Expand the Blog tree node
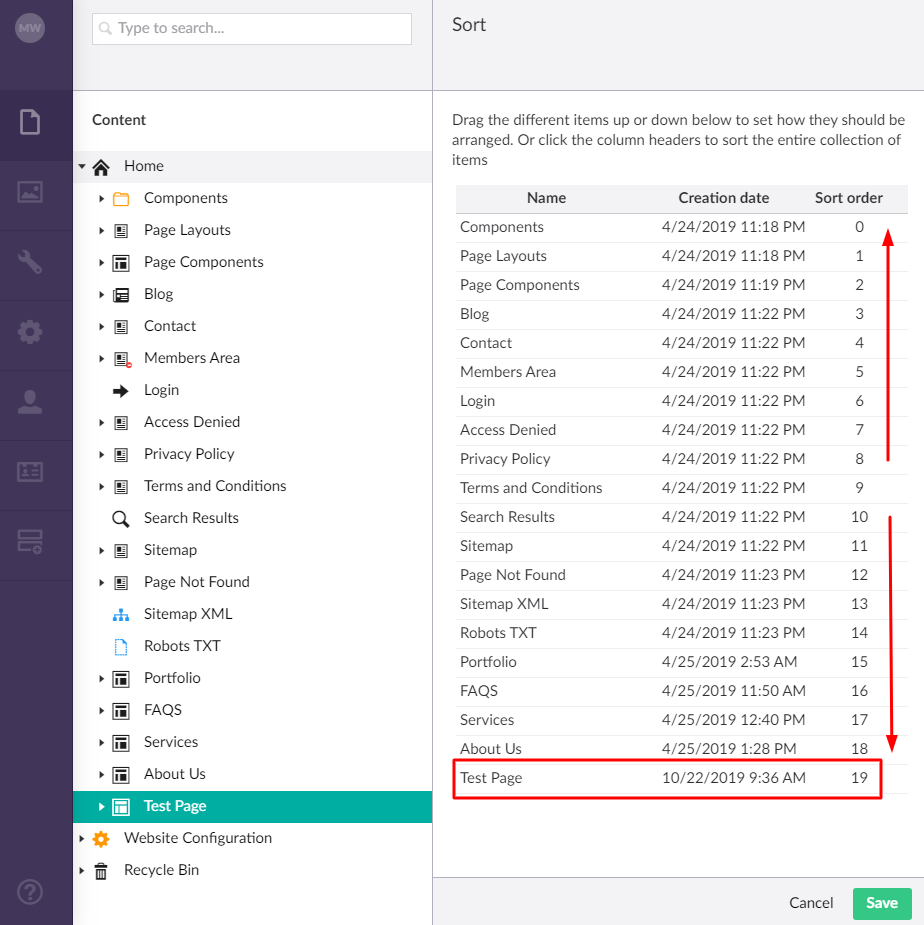This screenshot has width=924, height=925. pyautogui.click(x=101, y=294)
